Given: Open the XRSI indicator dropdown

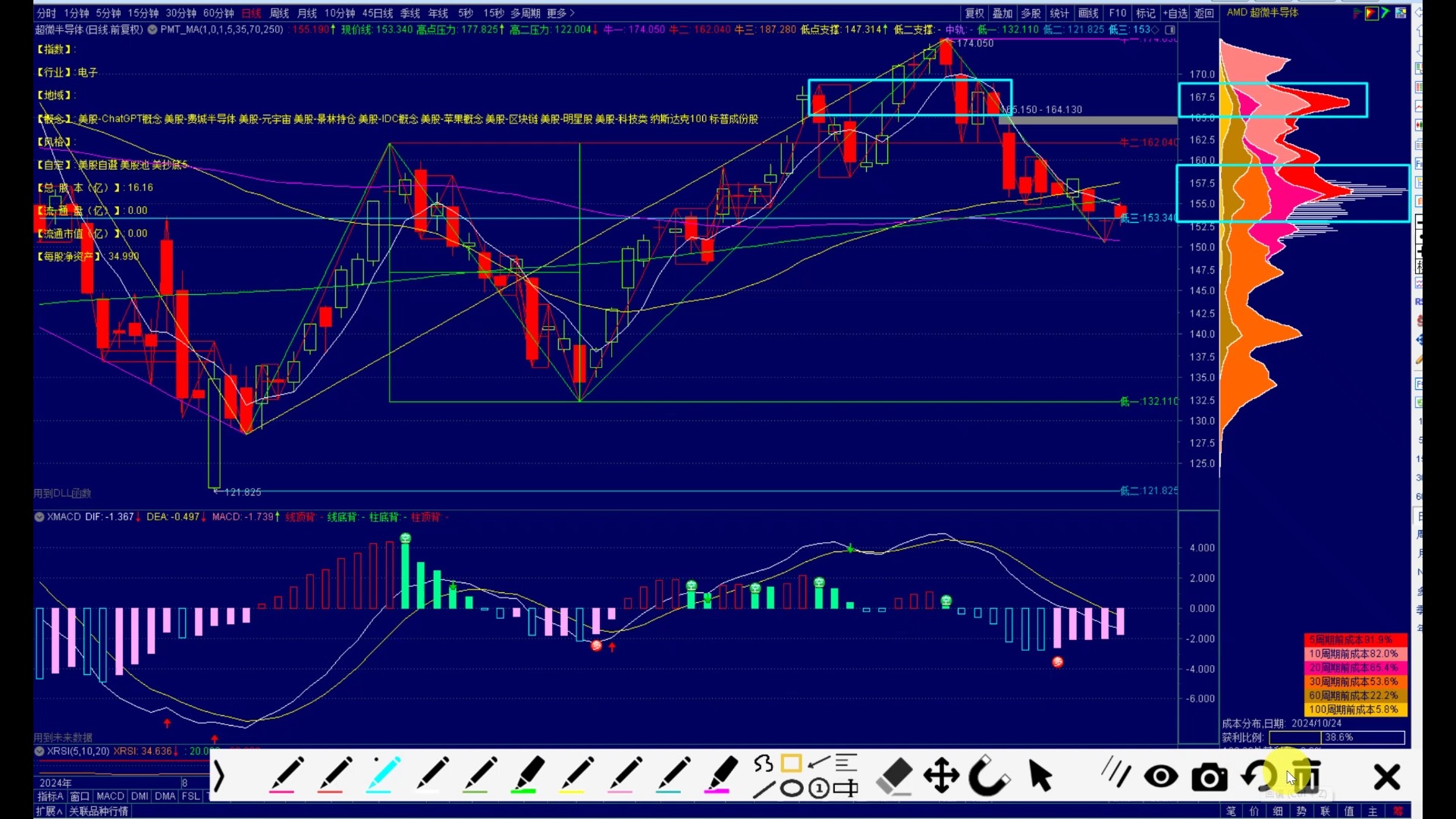Looking at the screenshot, I should (x=39, y=751).
